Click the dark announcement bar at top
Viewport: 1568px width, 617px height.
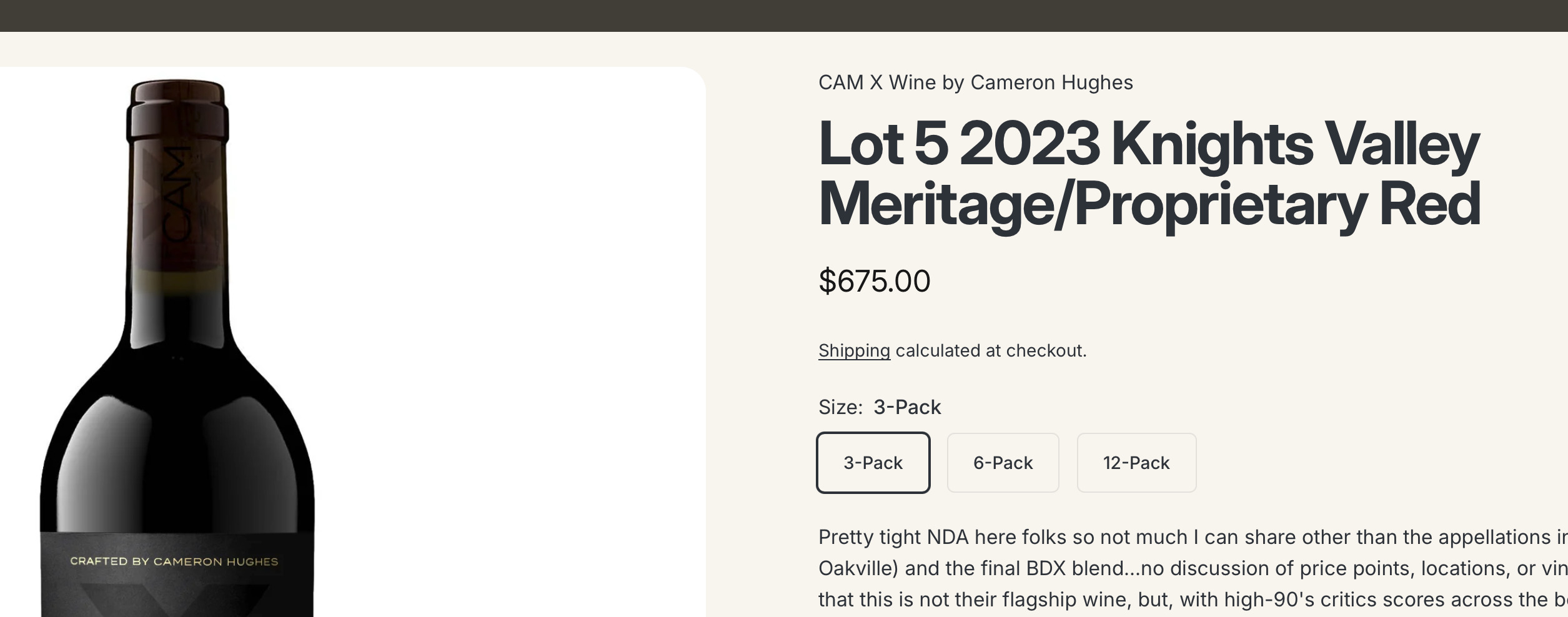tap(784, 16)
